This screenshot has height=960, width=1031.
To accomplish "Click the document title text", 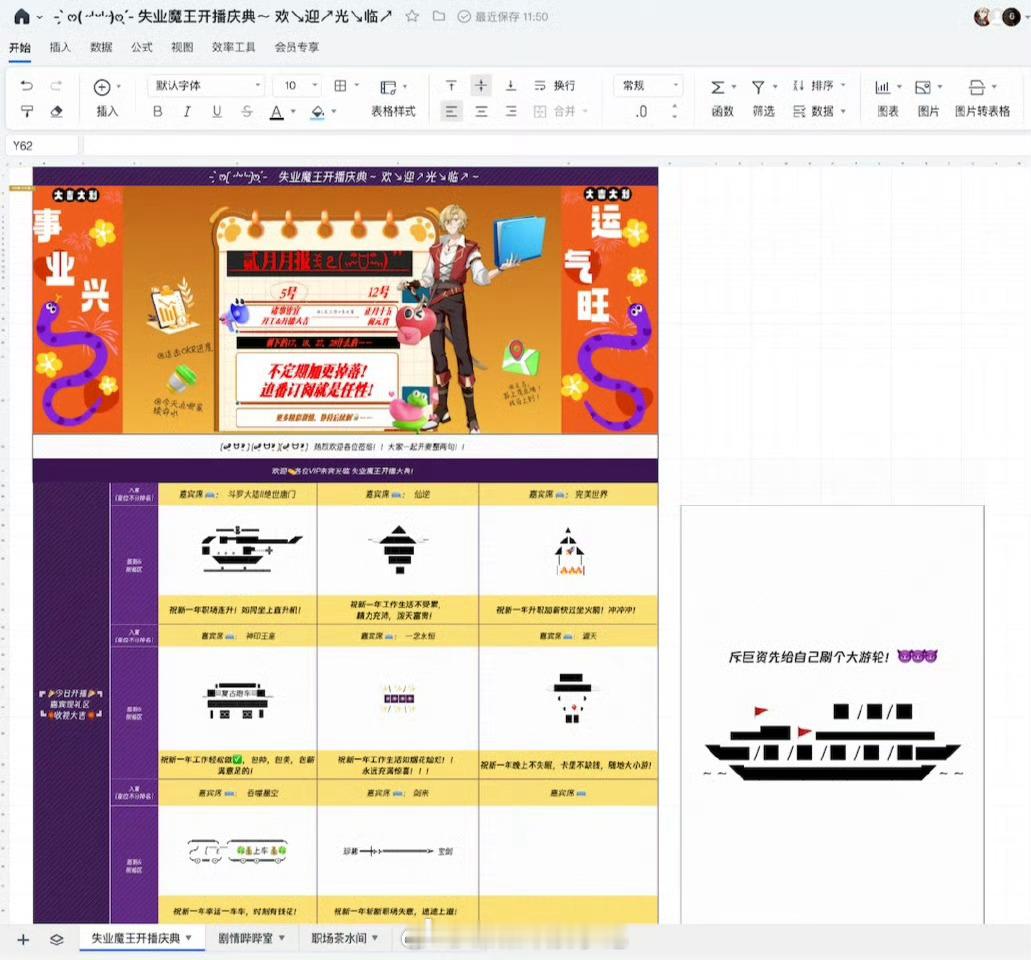I will point(223,16).
